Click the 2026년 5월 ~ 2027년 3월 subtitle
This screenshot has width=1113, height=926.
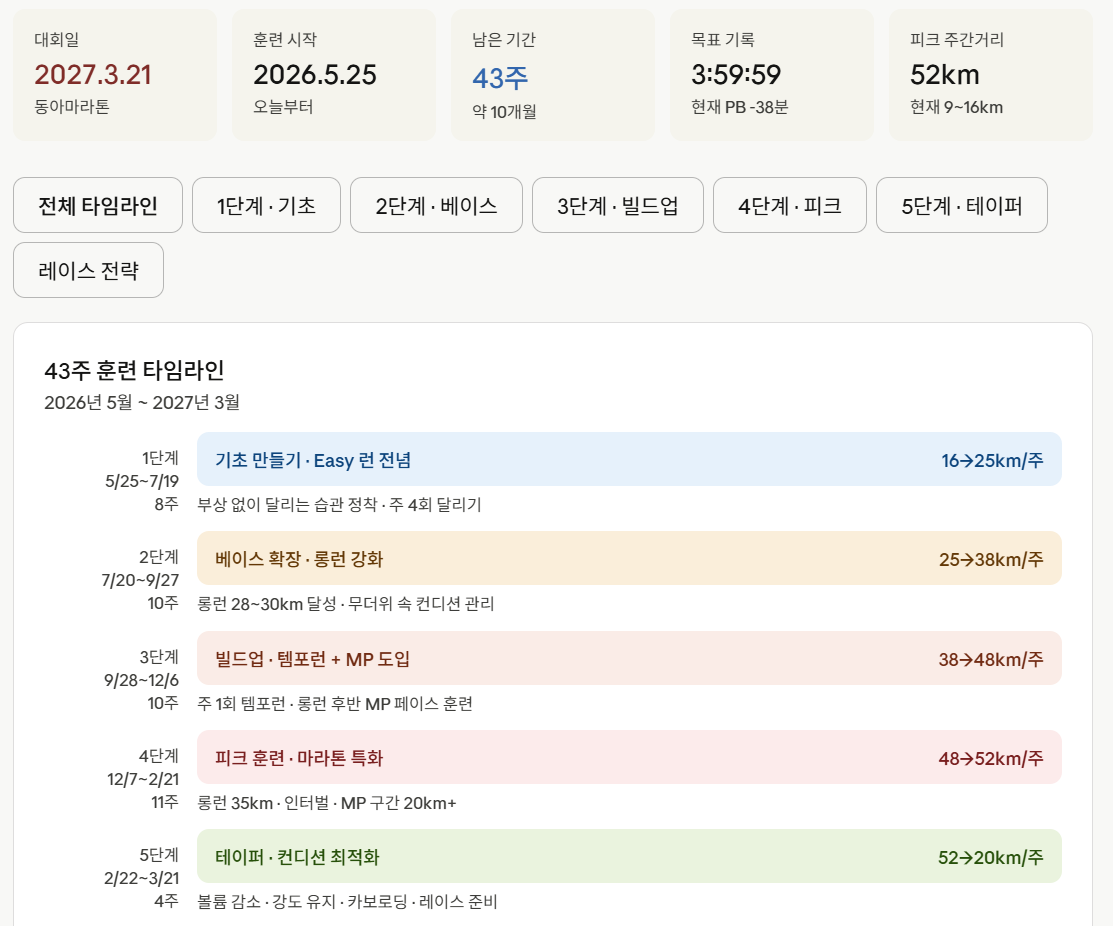pyautogui.click(x=142, y=402)
